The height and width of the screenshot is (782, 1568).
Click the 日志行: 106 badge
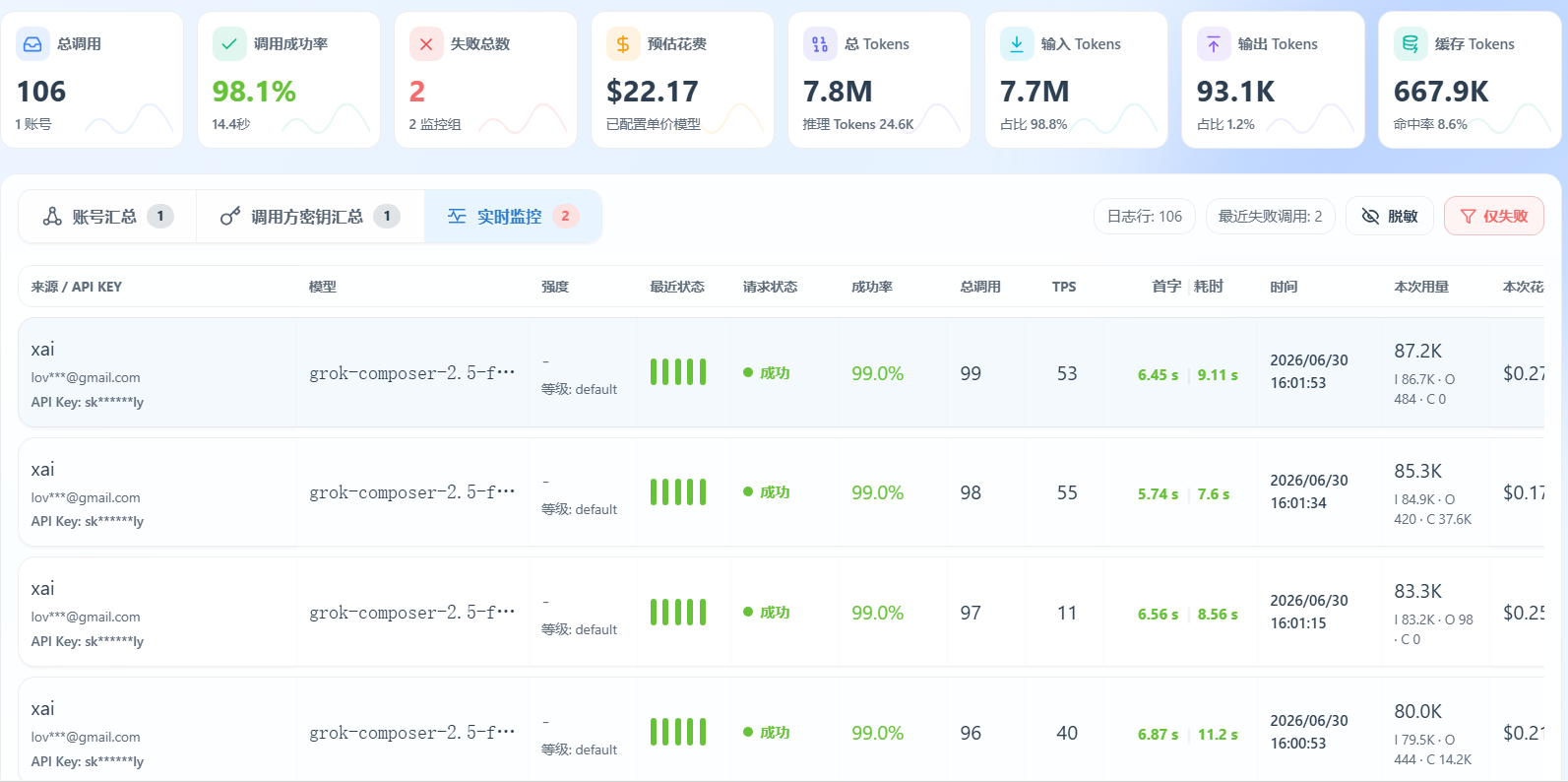1144,216
